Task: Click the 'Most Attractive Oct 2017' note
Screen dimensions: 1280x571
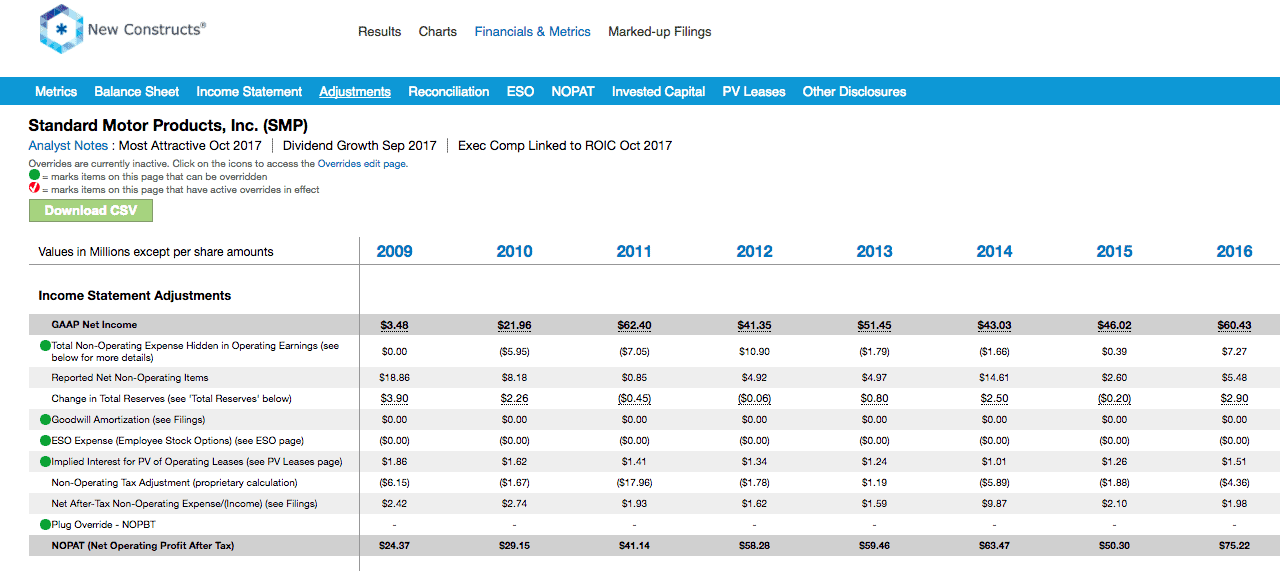Action: [190, 145]
